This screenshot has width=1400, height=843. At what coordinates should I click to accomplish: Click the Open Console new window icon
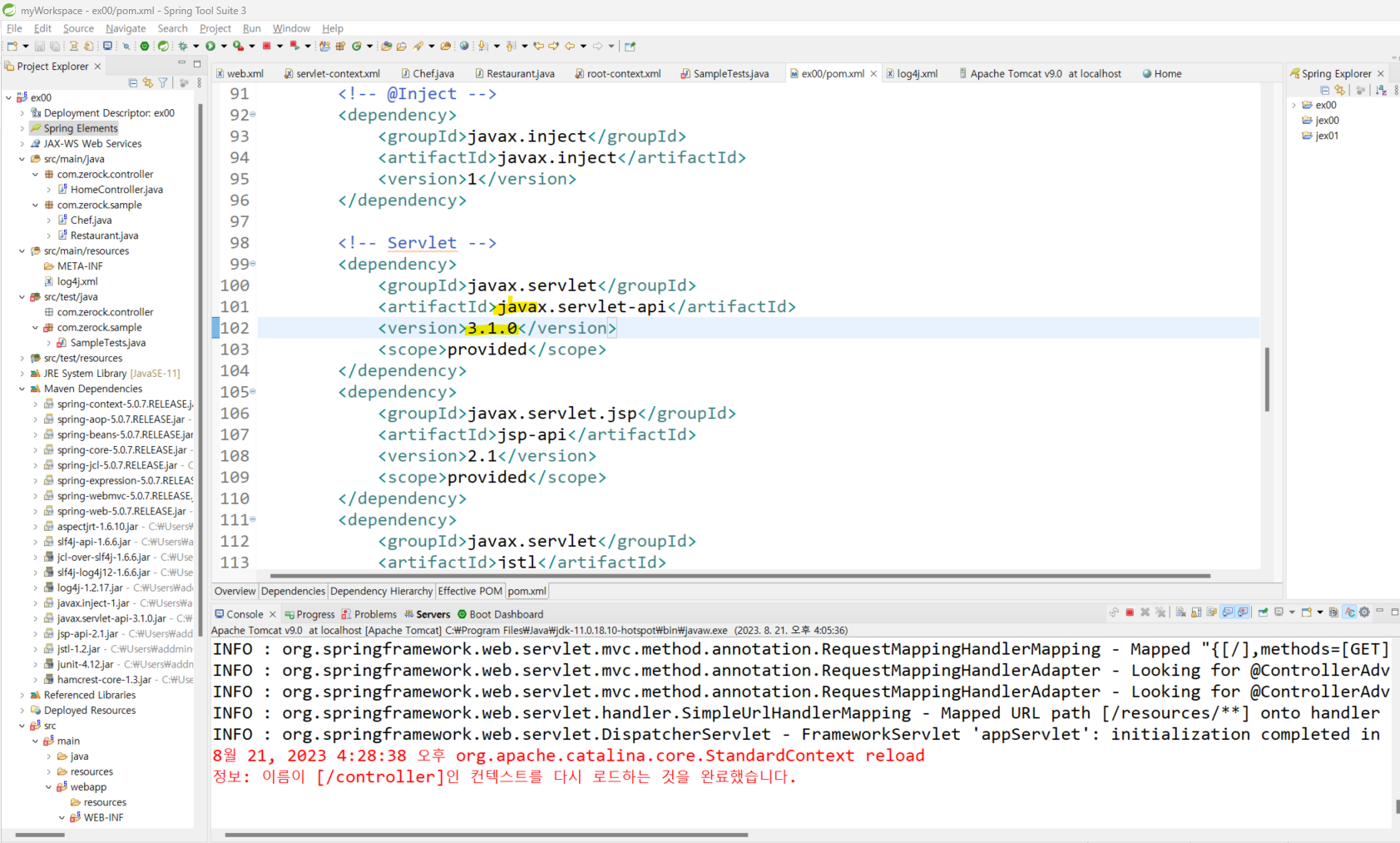(1306, 612)
